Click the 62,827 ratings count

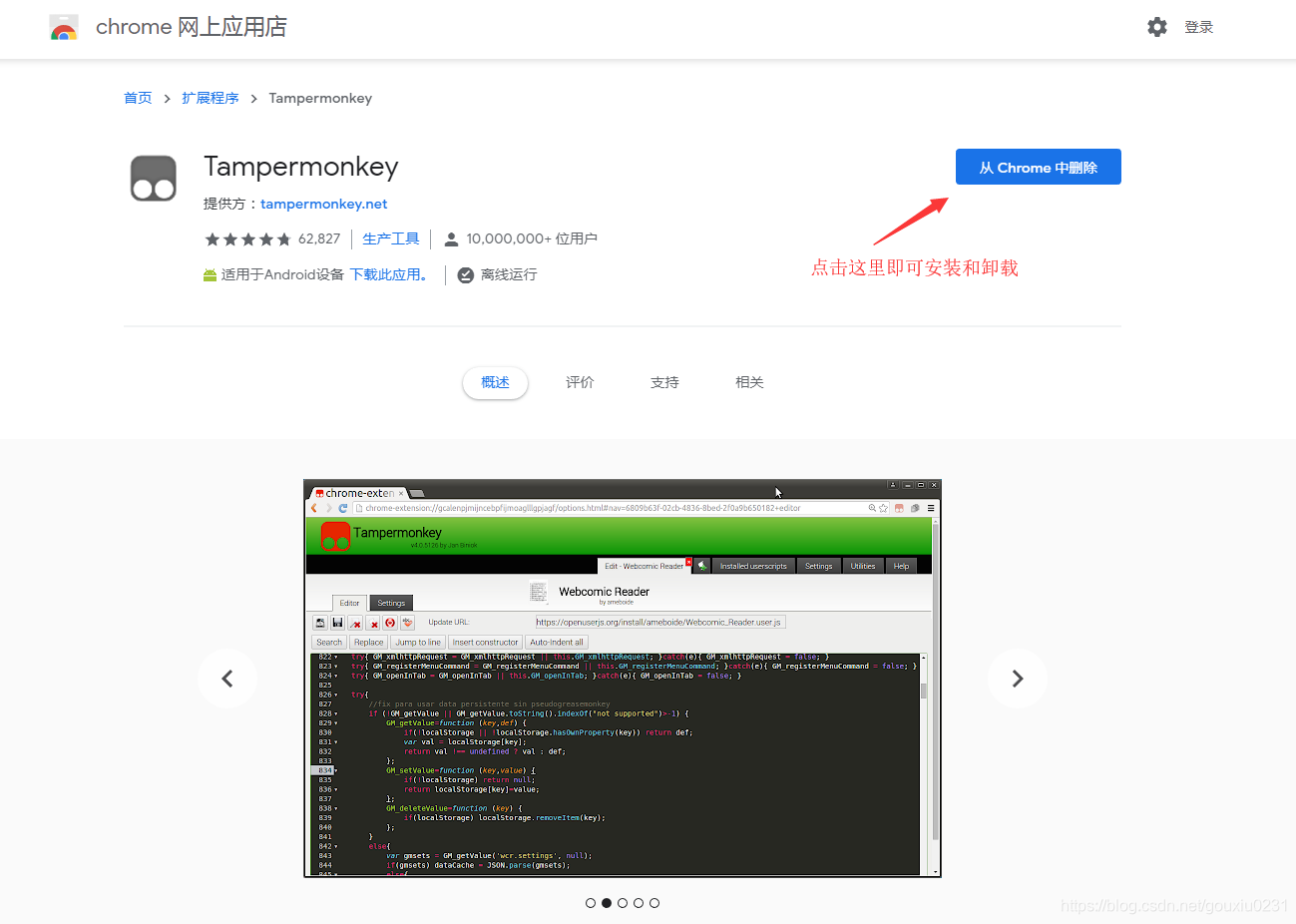[319, 239]
